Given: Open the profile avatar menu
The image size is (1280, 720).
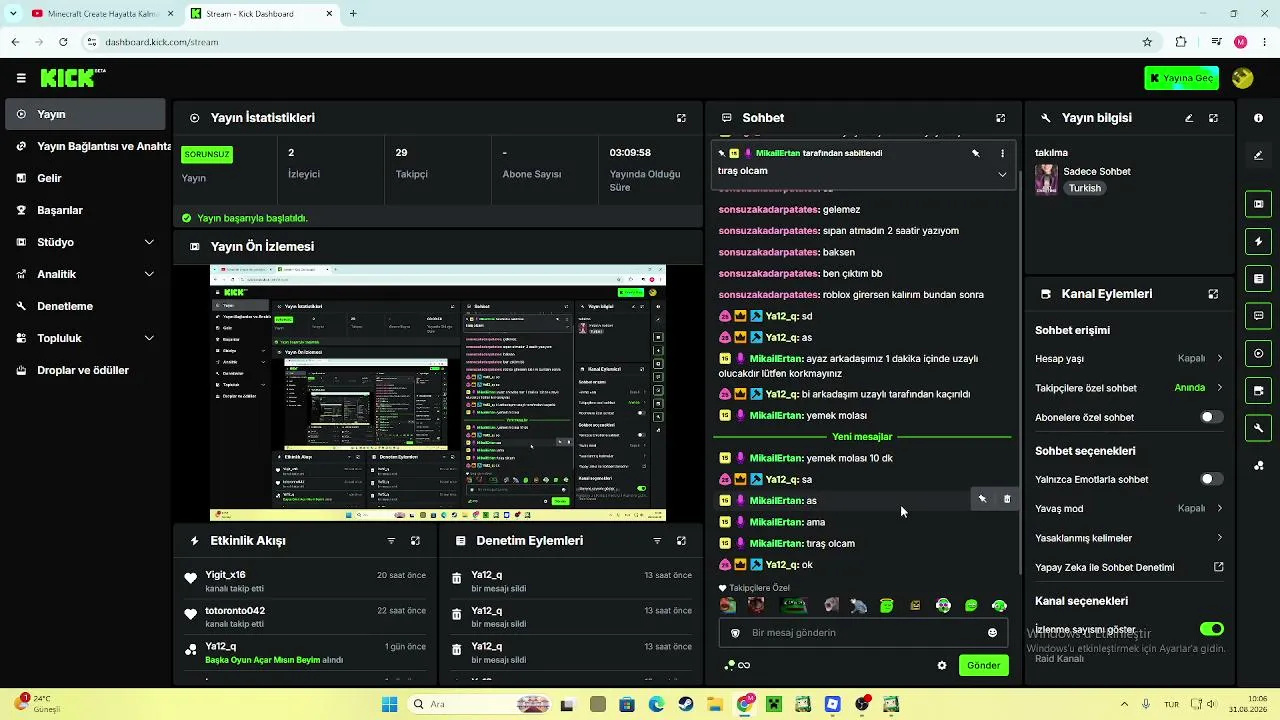Looking at the screenshot, I should coord(1243,78).
